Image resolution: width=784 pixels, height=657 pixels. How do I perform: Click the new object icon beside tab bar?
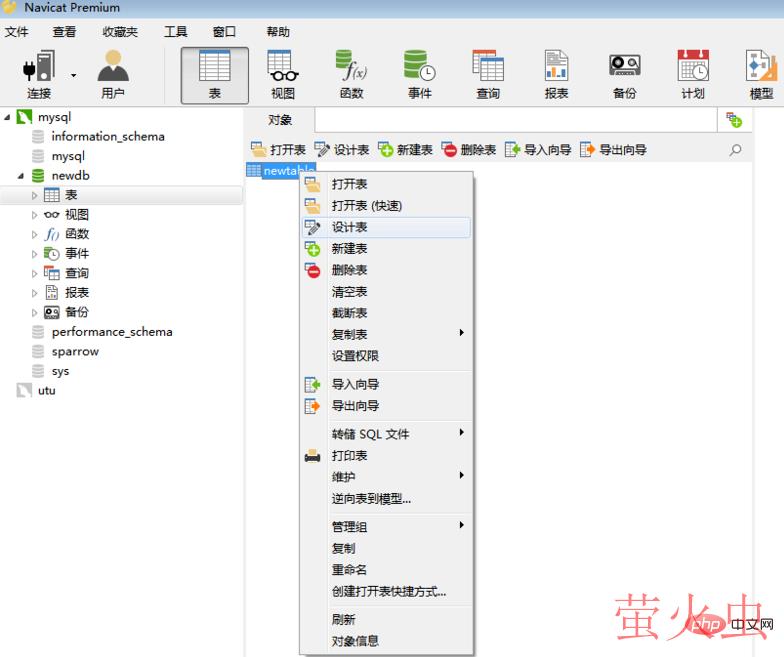(734, 120)
